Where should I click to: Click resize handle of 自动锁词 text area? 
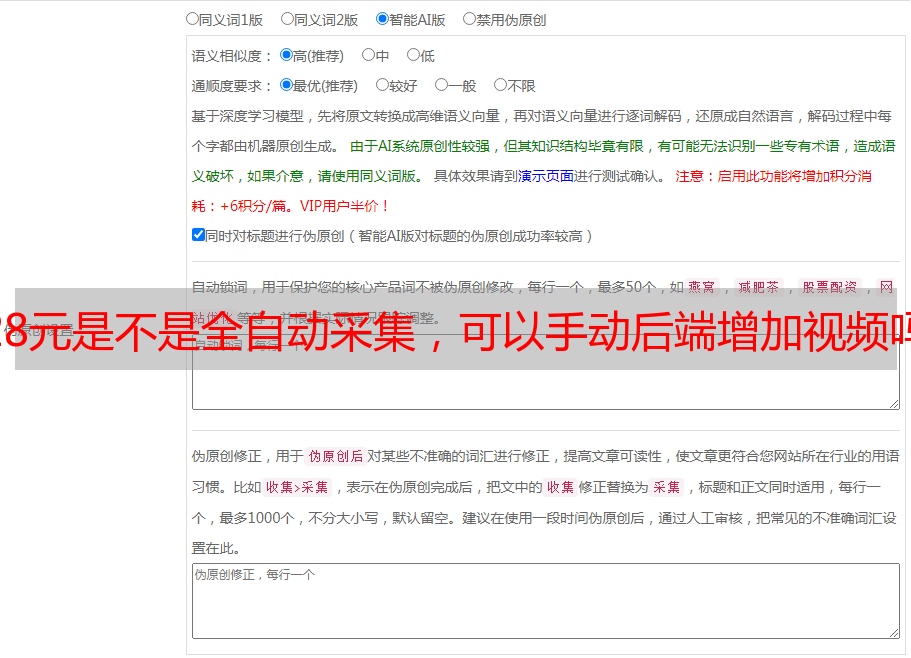pyautogui.click(x=894, y=404)
